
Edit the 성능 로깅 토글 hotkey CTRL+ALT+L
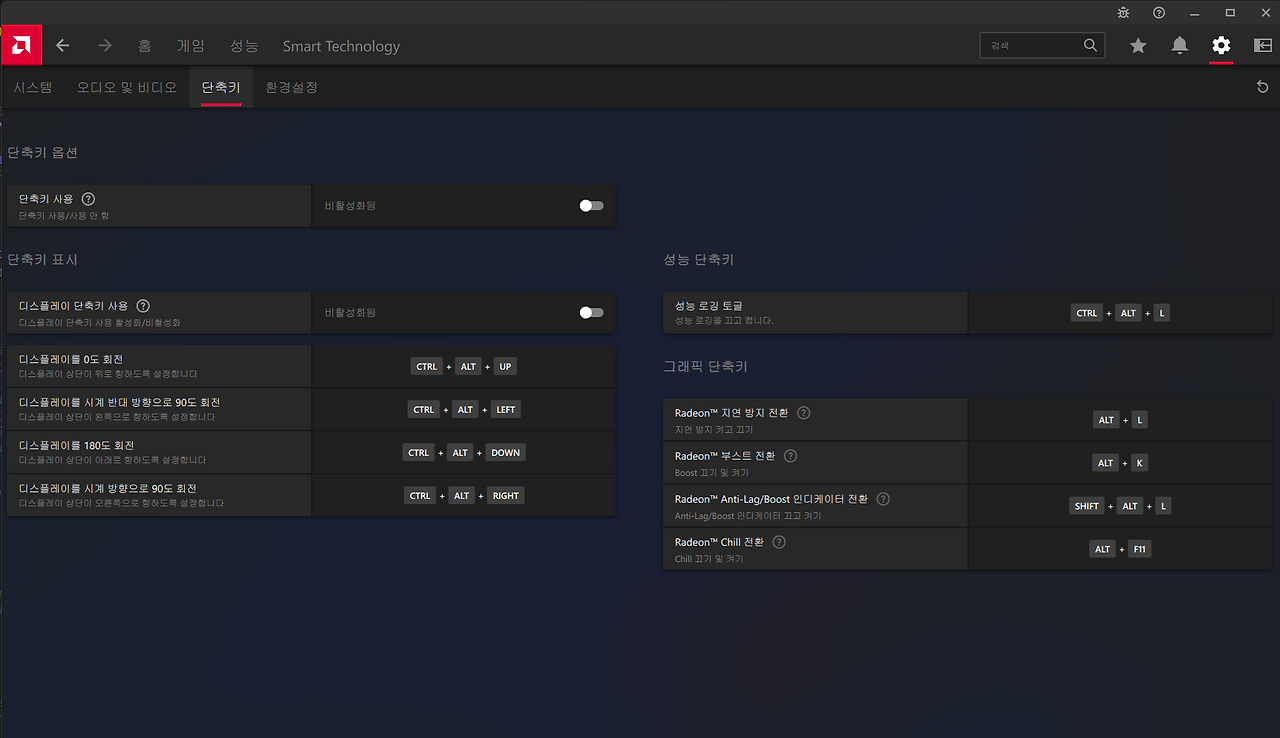coord(1120,313)
